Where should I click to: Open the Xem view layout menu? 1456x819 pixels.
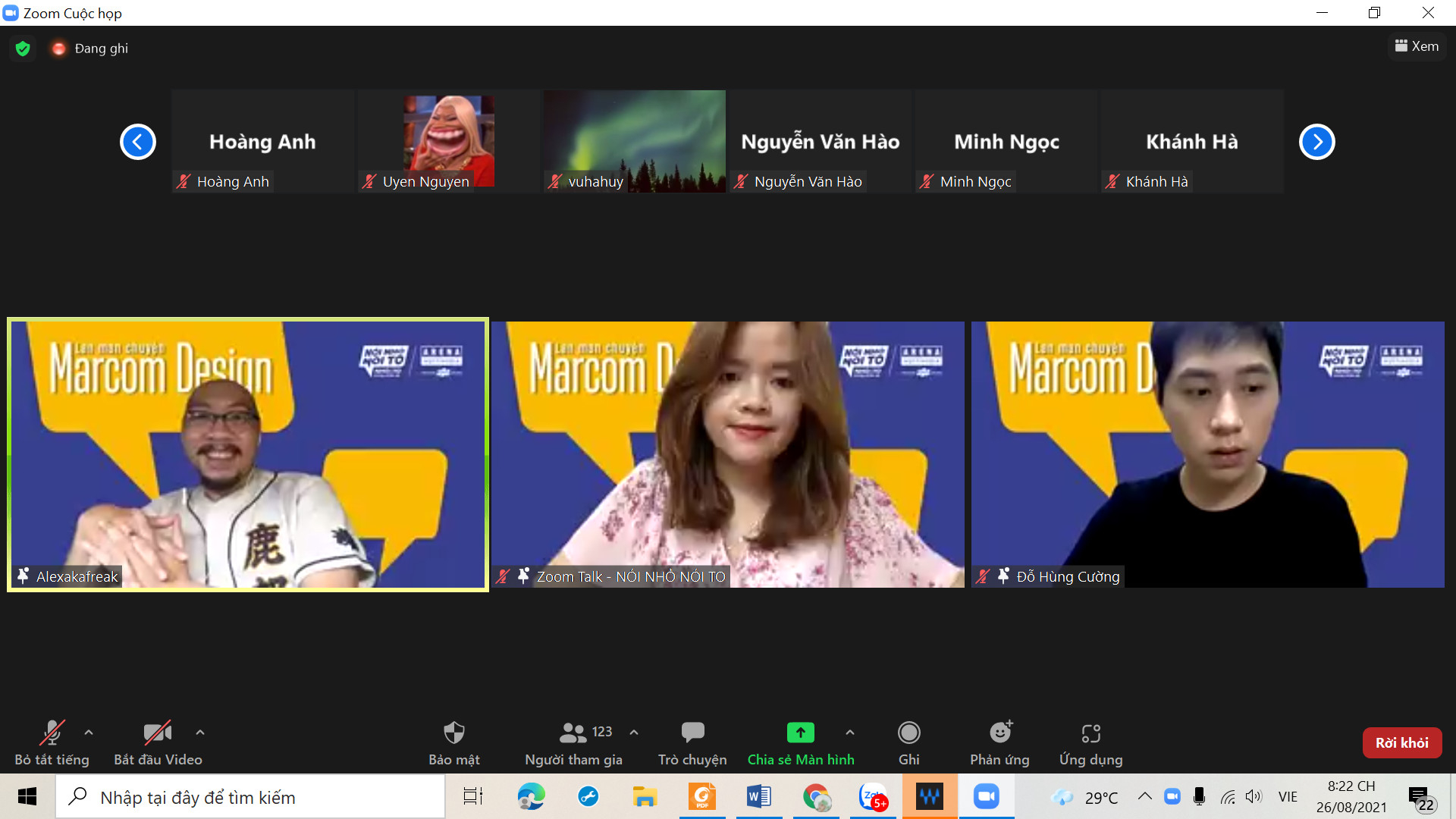pos(1417,46)
